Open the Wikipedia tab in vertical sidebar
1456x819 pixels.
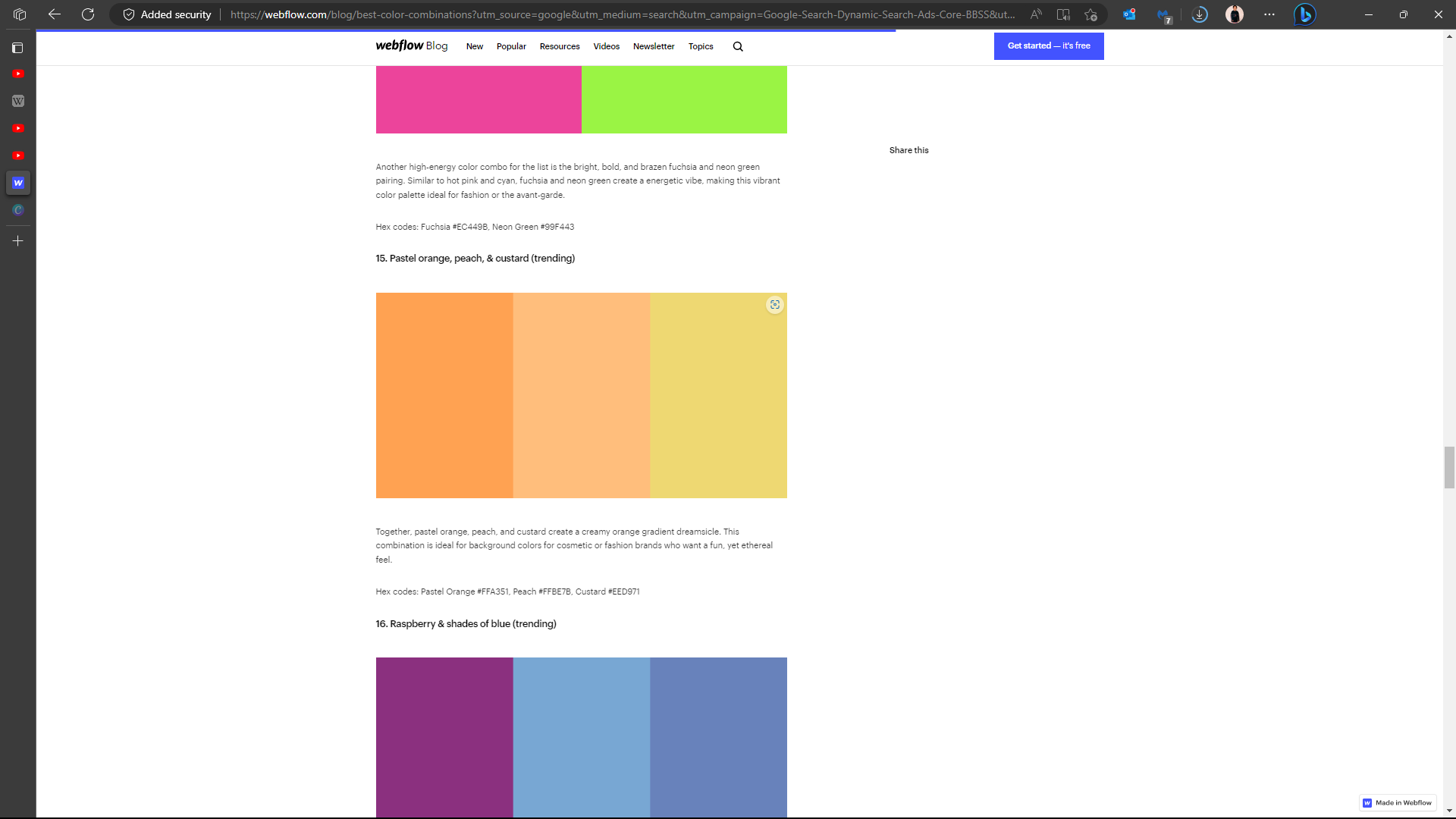[x=18, y=101]
